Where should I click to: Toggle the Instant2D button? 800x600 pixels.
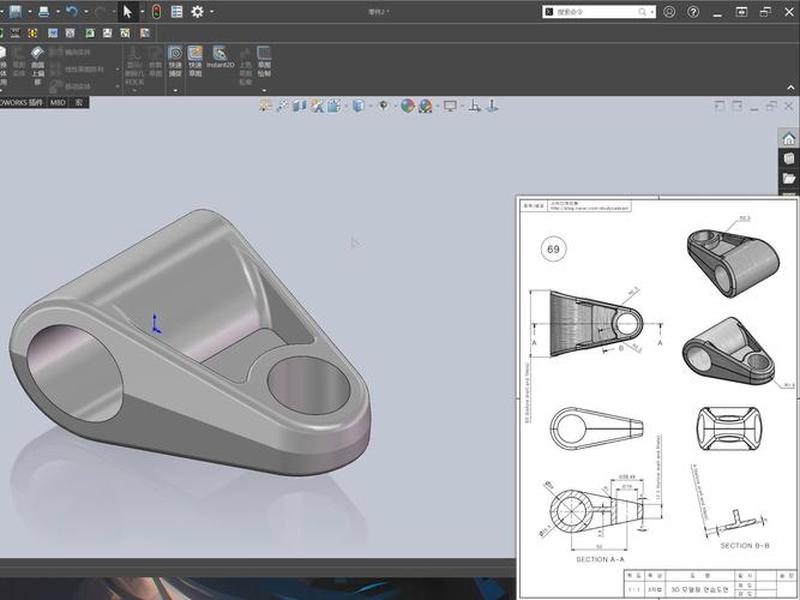[x=220, y=57]
